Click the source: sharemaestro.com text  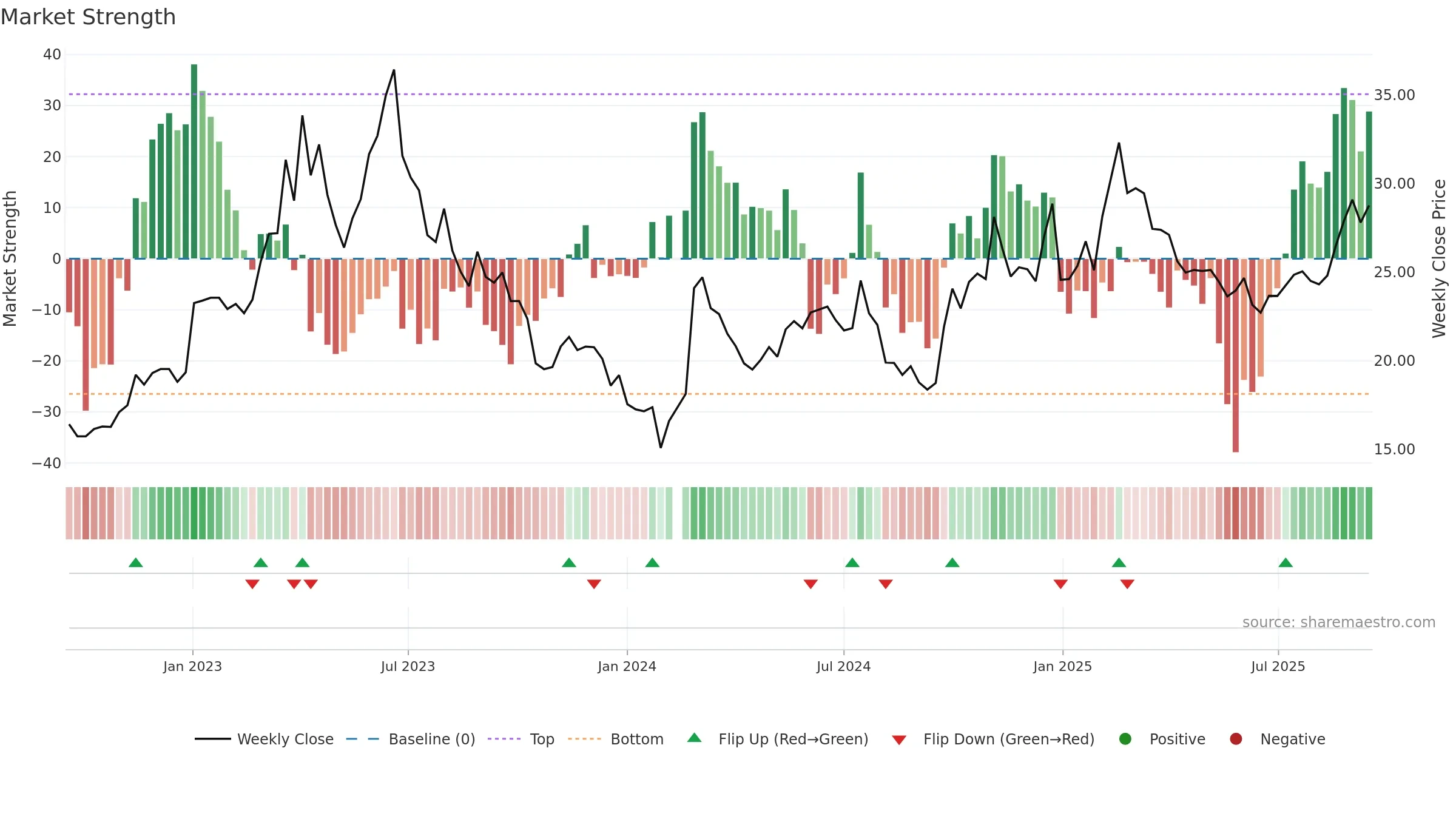point(1339,622)
